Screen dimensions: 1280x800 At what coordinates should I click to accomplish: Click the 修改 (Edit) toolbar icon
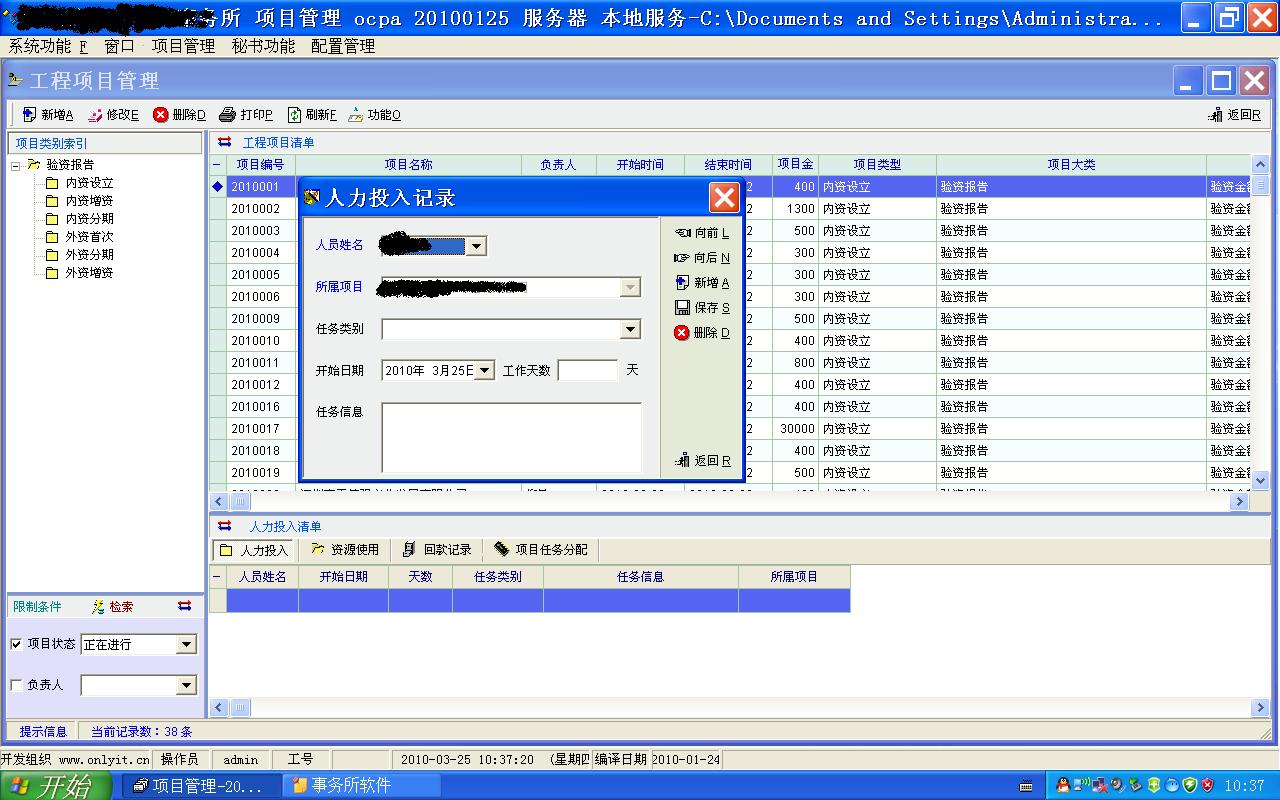(96, 115)
